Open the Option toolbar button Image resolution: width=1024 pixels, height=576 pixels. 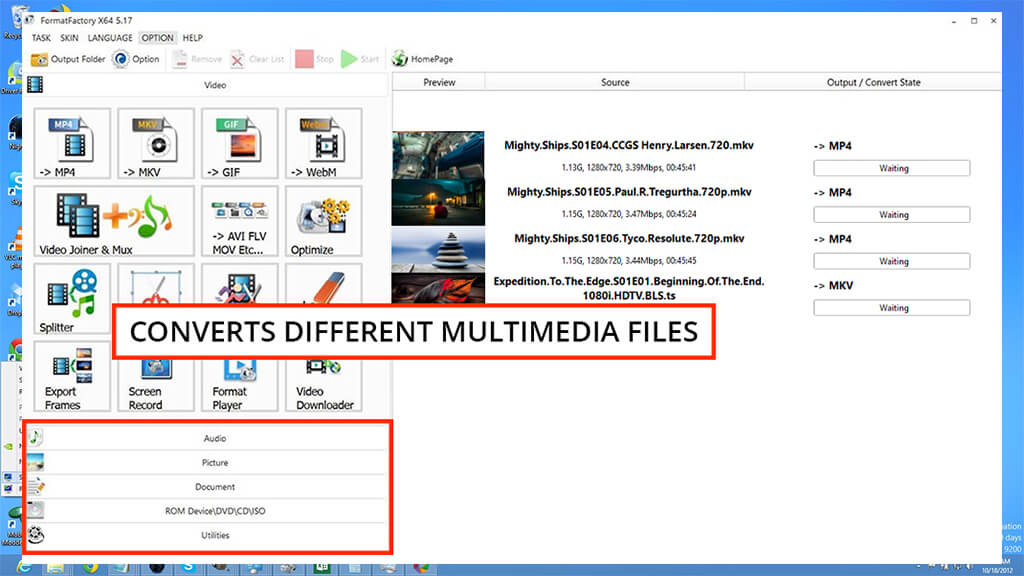tap(136, 59)
